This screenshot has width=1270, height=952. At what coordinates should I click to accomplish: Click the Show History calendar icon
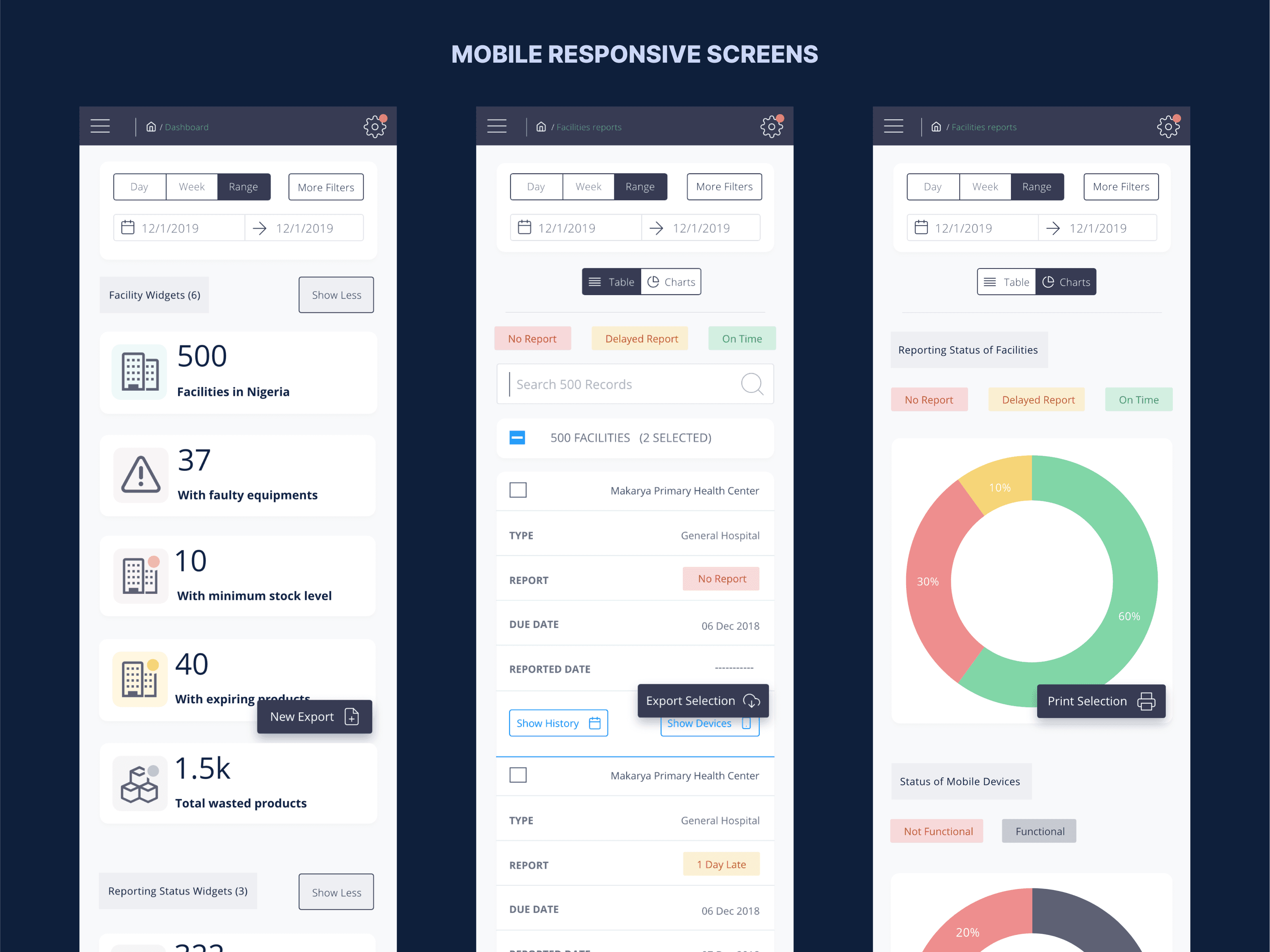click(595, 722)
